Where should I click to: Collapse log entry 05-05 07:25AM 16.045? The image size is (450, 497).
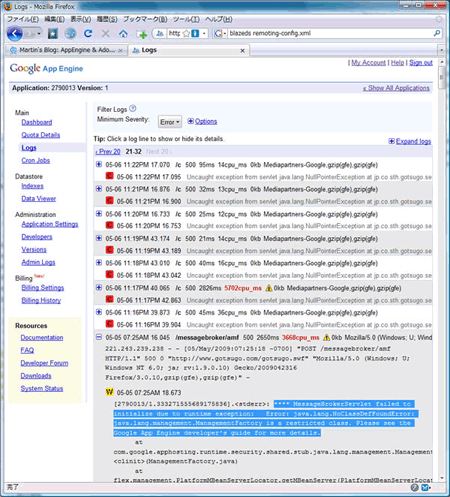click(x=99, y=337)
